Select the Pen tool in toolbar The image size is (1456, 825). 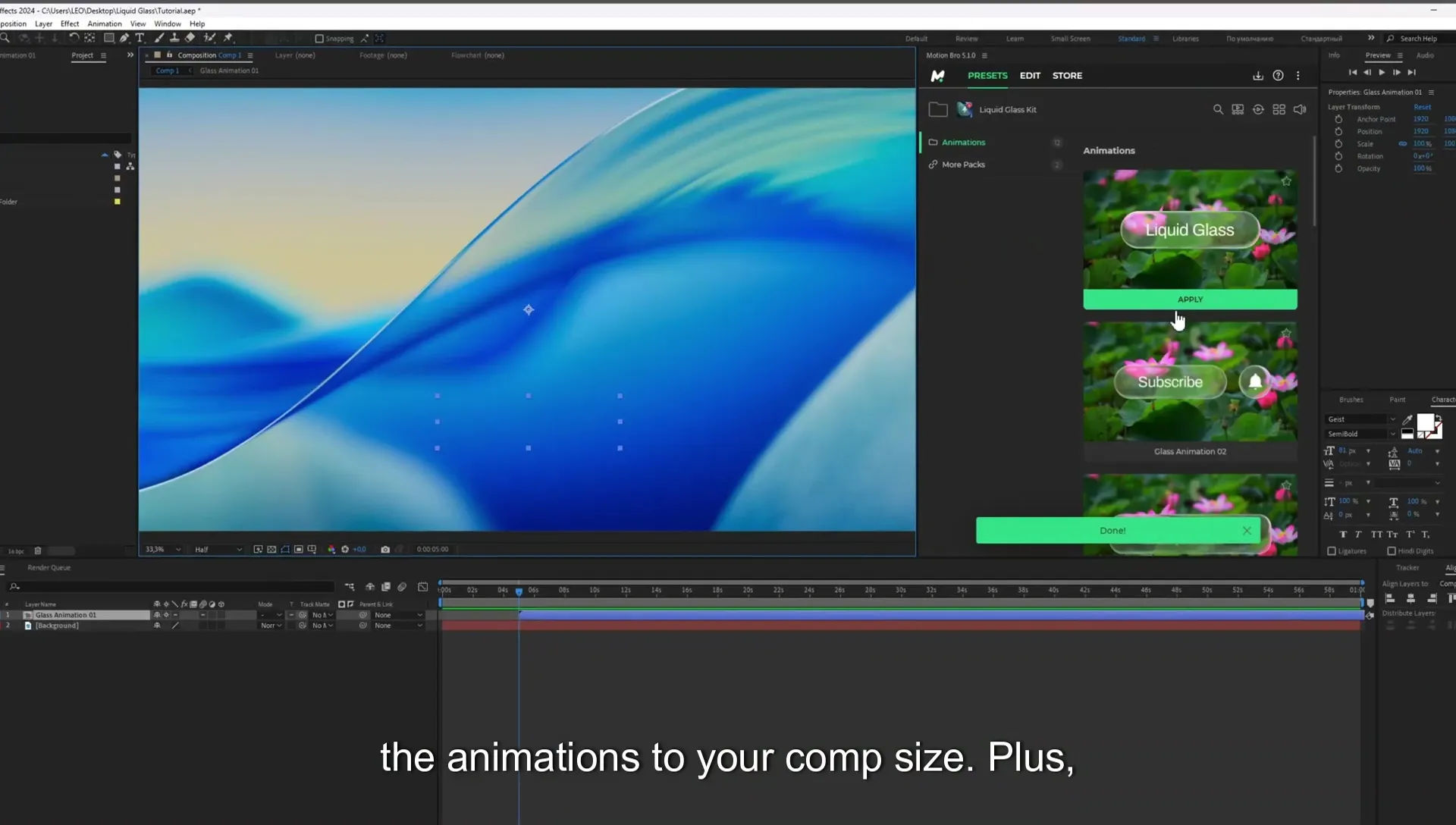click(x=124, y=38)
